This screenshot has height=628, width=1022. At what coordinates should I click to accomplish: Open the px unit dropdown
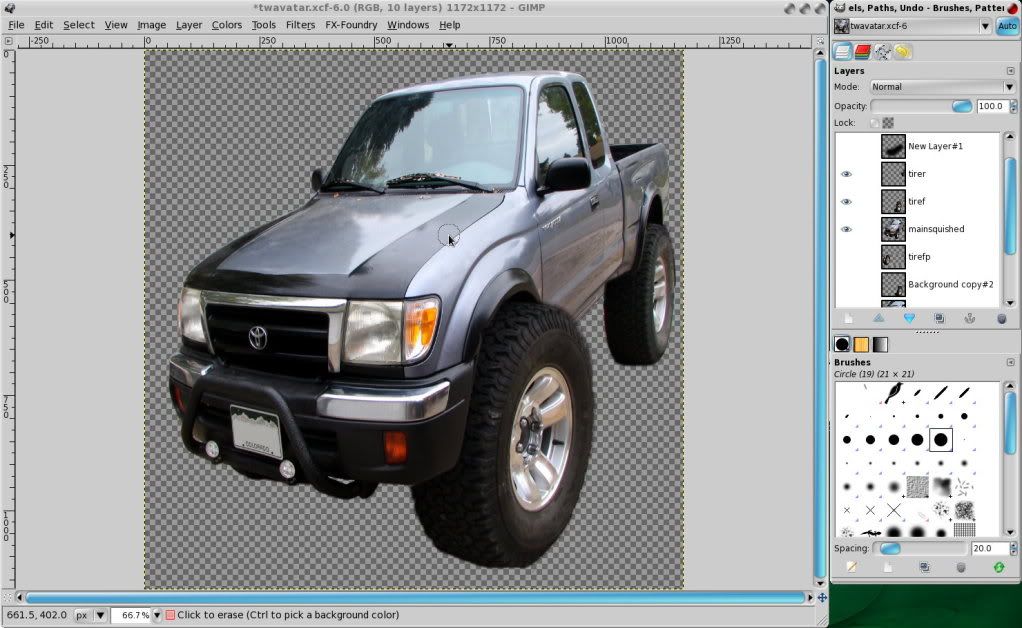(x=89, y=615)
